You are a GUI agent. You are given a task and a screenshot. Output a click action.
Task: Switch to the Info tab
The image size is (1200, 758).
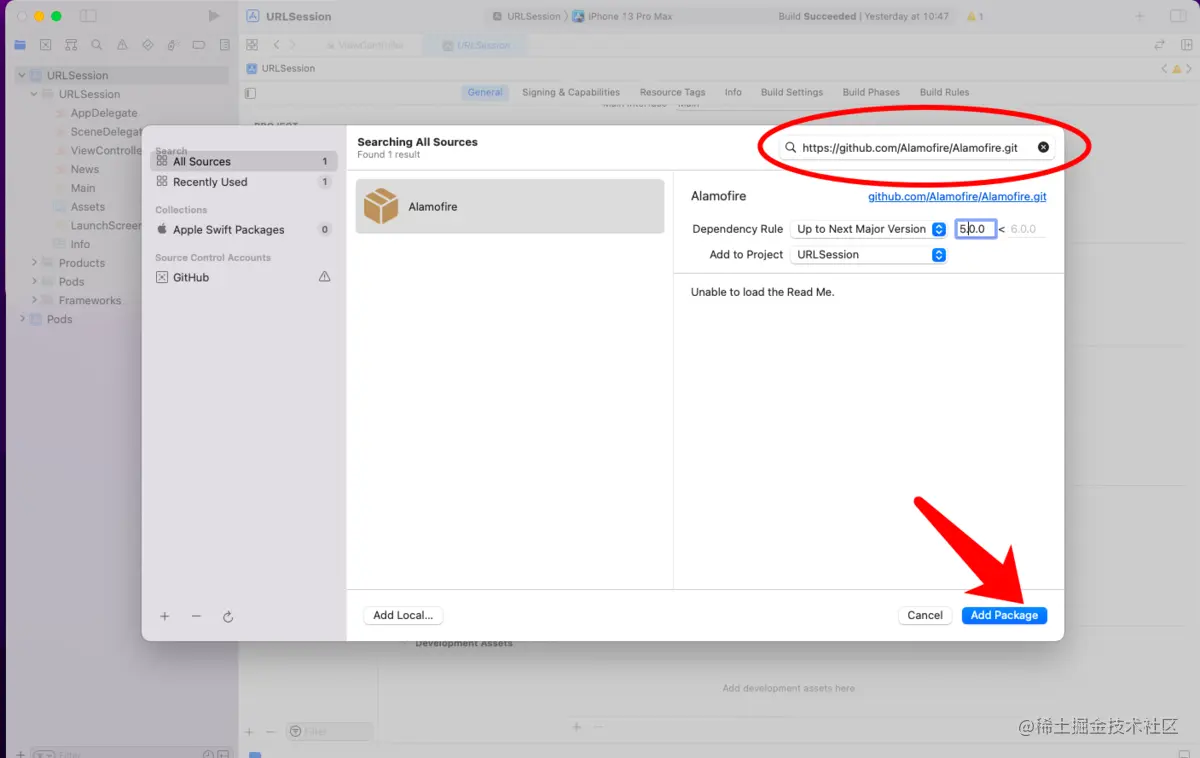click(733, 92)
